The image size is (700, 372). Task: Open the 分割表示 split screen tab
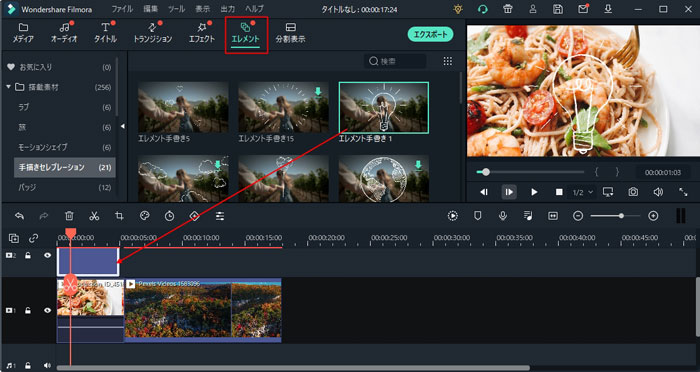click(291, 33)
